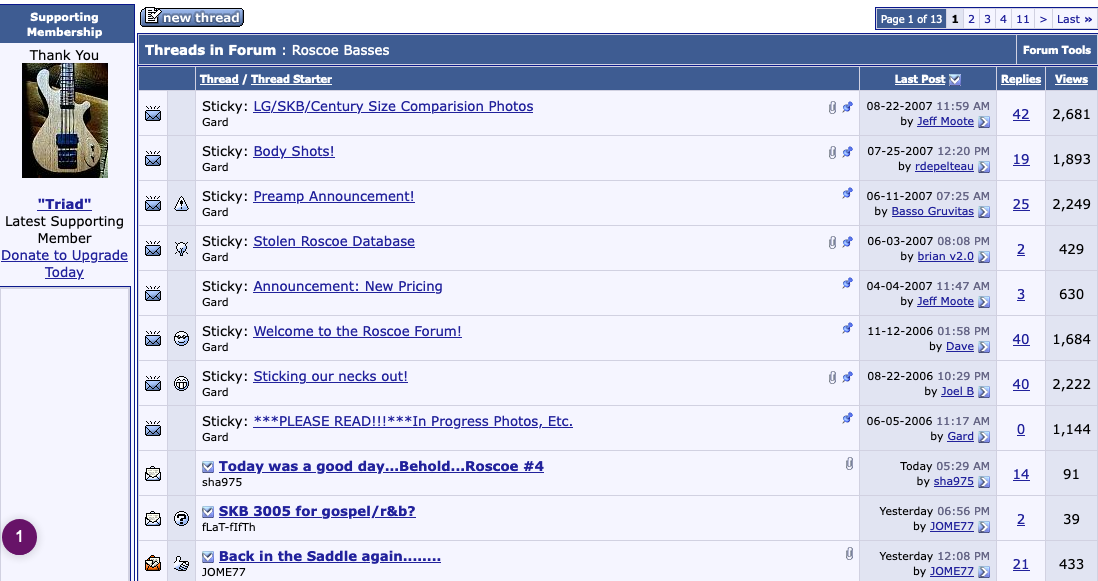The height and width of the screenshot is (581, 1098).
Task: Sort by Last Post header
Action: coord(919,79)
